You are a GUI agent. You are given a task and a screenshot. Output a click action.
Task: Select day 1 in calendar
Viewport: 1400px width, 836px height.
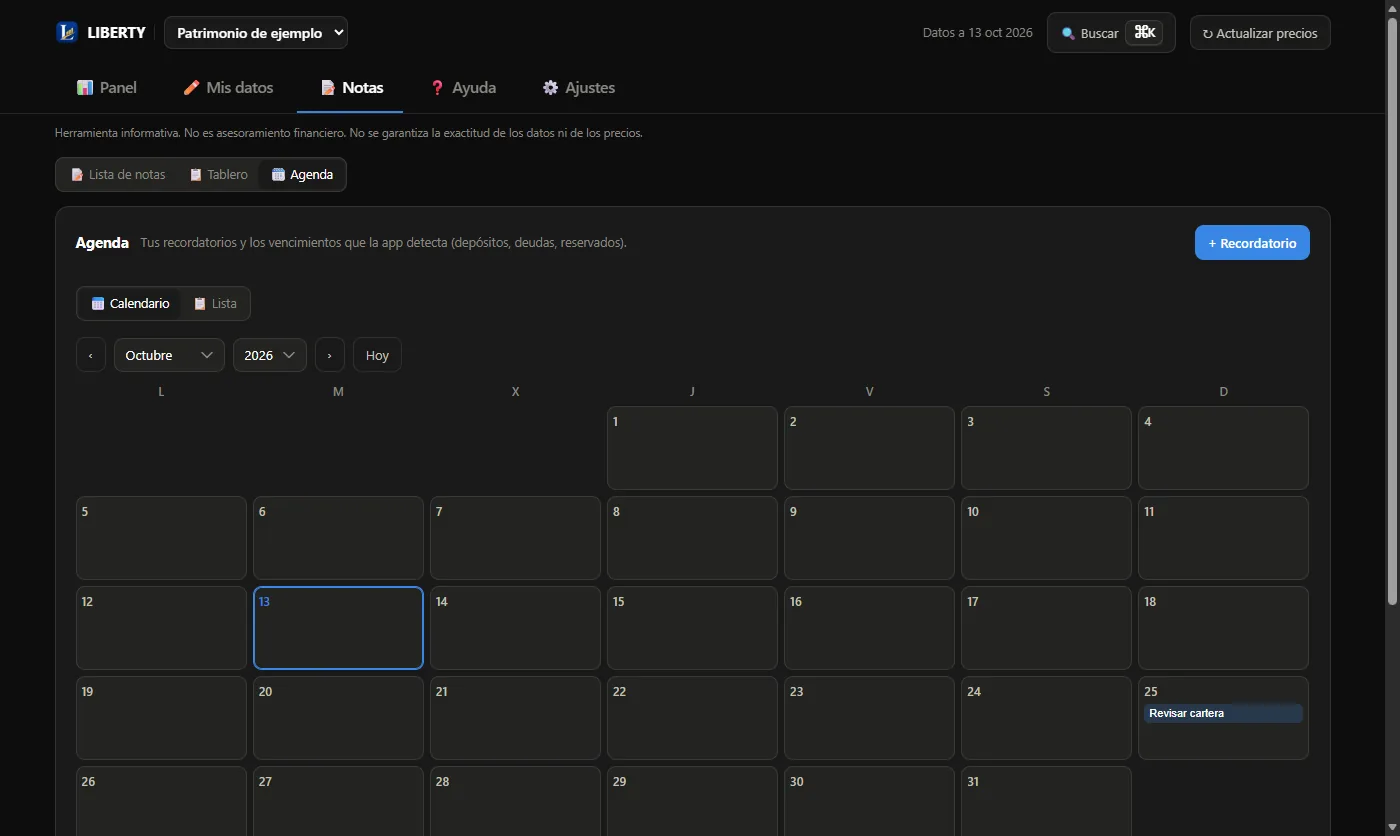(x=692, y=448)
